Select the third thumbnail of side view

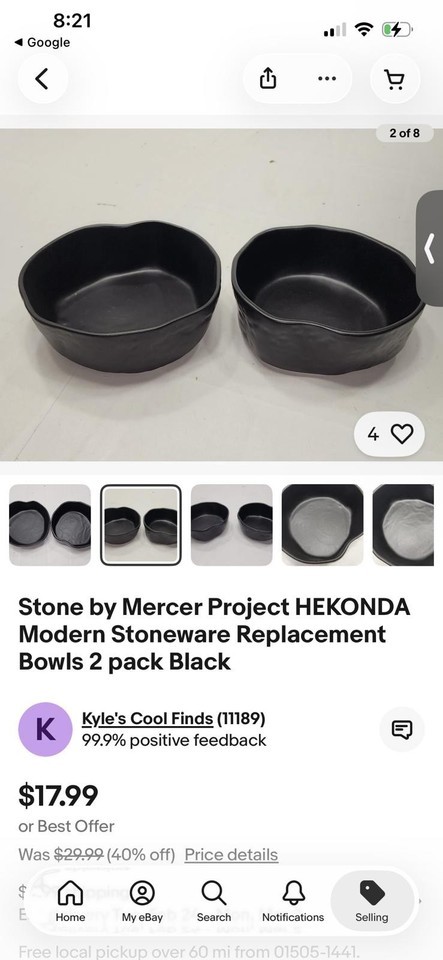231,525
